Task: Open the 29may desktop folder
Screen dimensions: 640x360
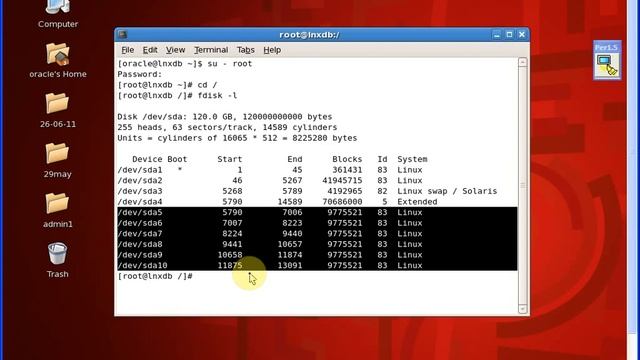Action: 57,153
